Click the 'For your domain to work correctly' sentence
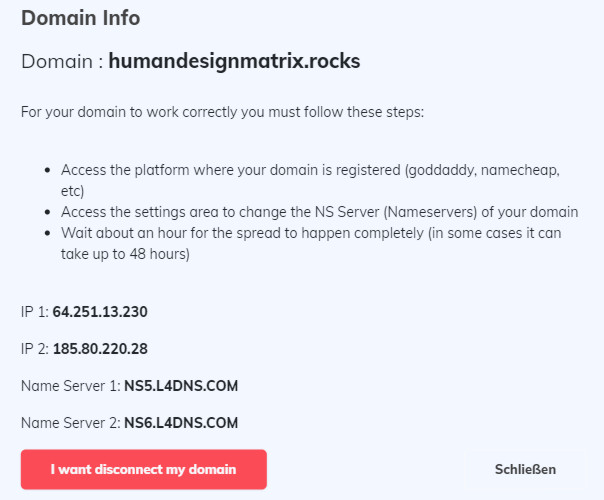Viewport: 604px width, 500px height. tap(222, 111)
